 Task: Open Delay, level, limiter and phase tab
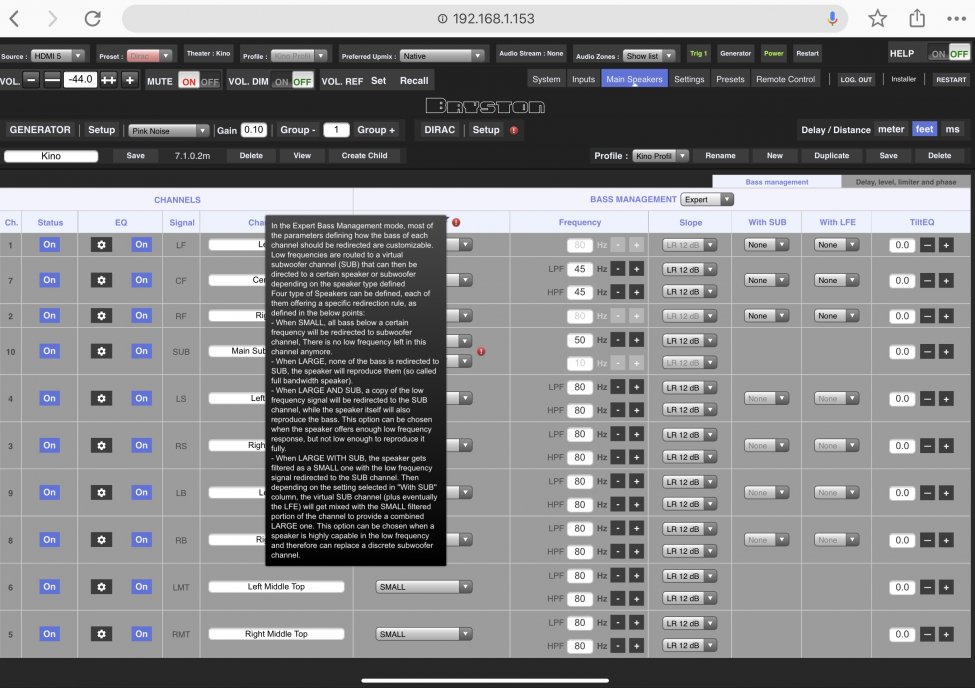pyautogui.click(x=901, y=182)
